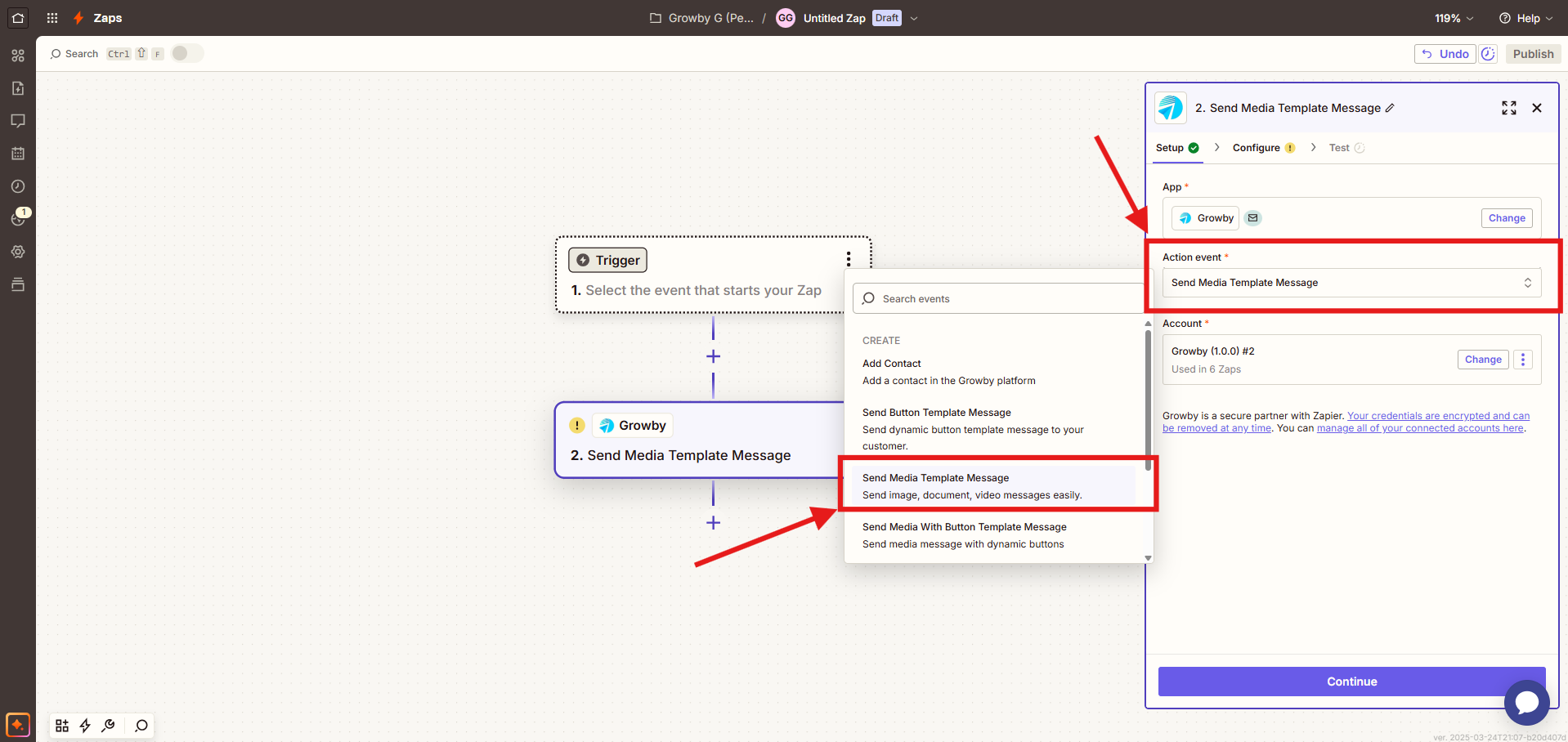This screenshot has width=1568, height=742.
Task: Expand the step panel to fullscreen
Action: 1509,108
